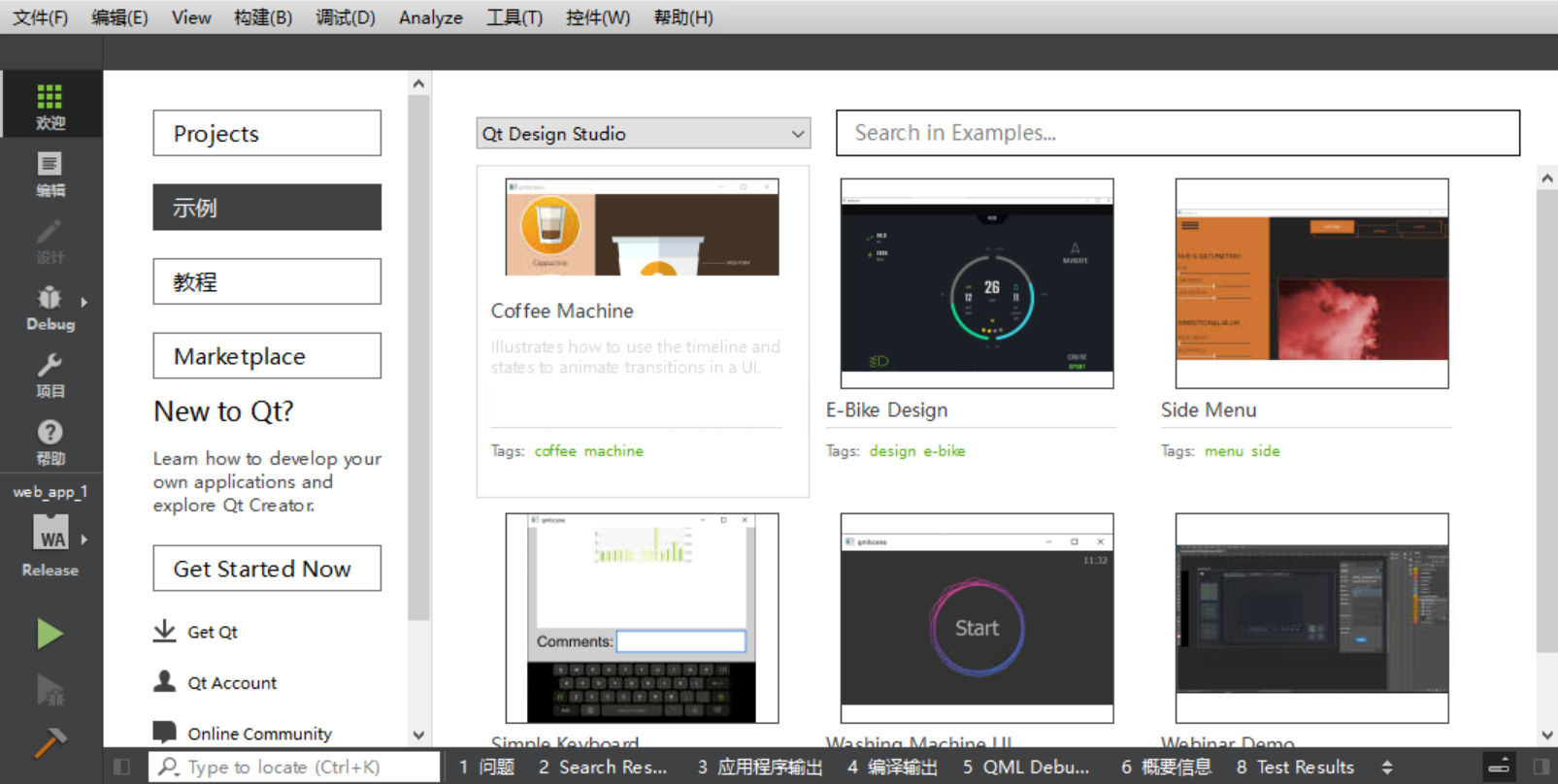Open the 1 问题 (Issues) output pane

487,767
